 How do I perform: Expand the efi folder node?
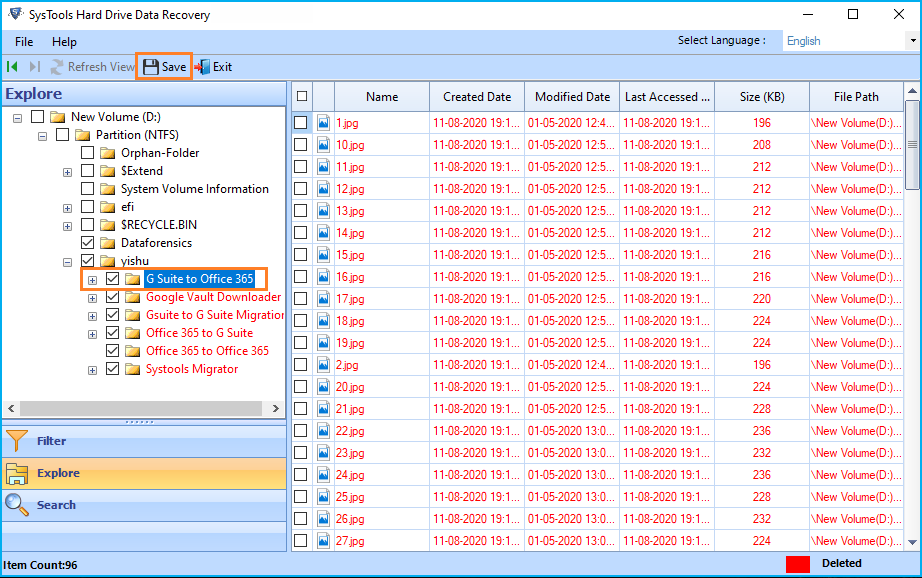pos(68,209)
